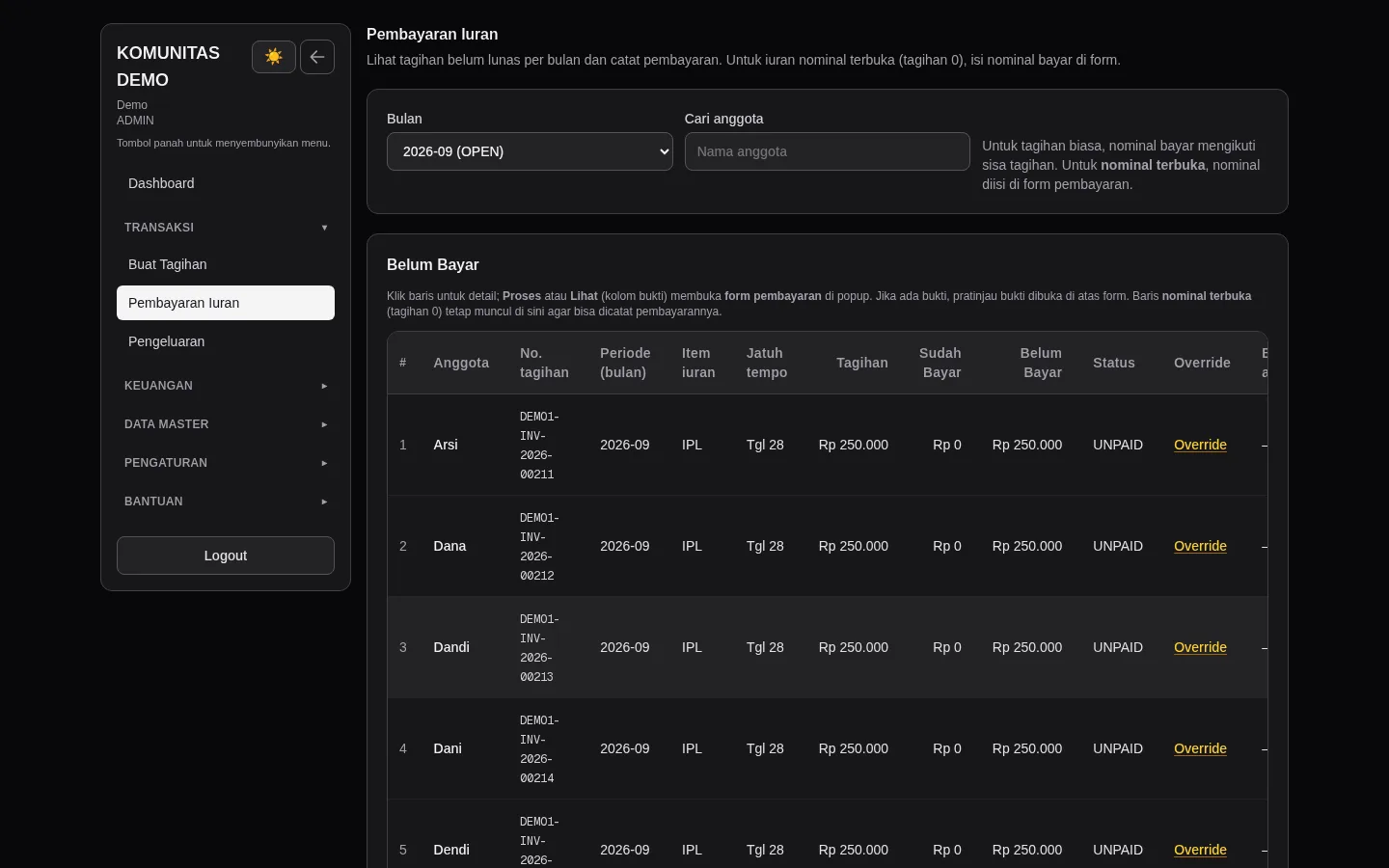Viewport: 1389px width, 868px height.
Task: Go to Buat Tagihan
Action: (x=226, y=264)
